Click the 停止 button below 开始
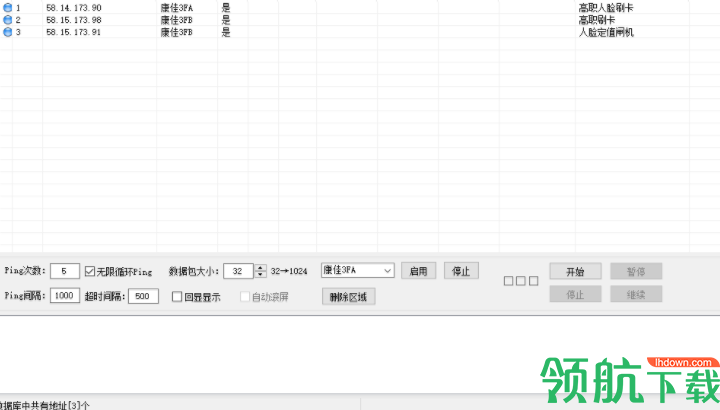 click(x=575, y=294)
